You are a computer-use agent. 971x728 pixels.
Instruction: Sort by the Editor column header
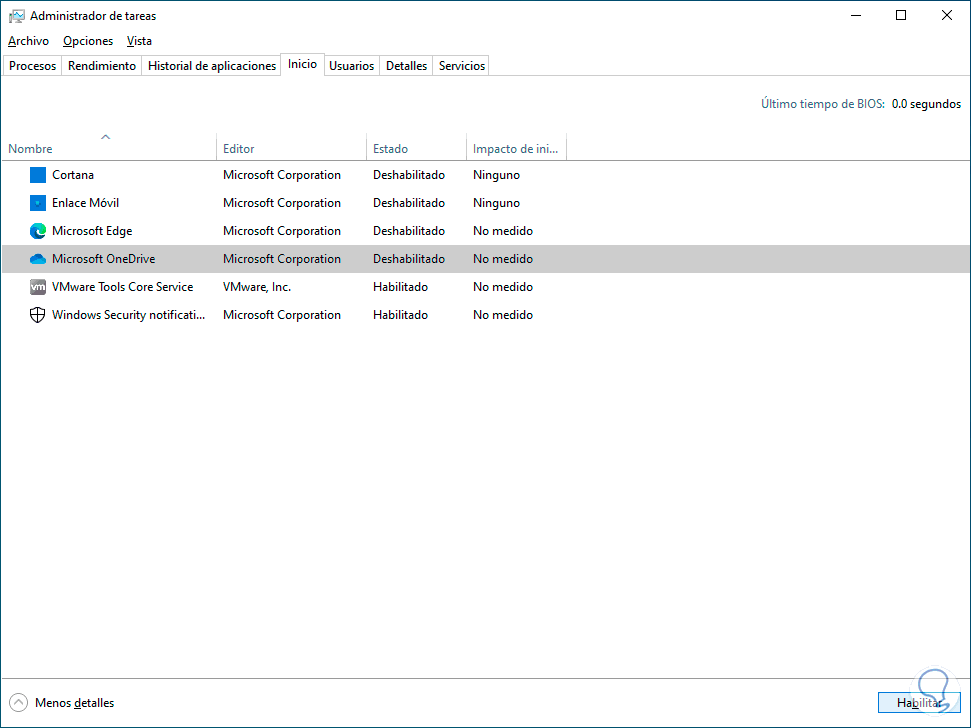click(291, 149)
